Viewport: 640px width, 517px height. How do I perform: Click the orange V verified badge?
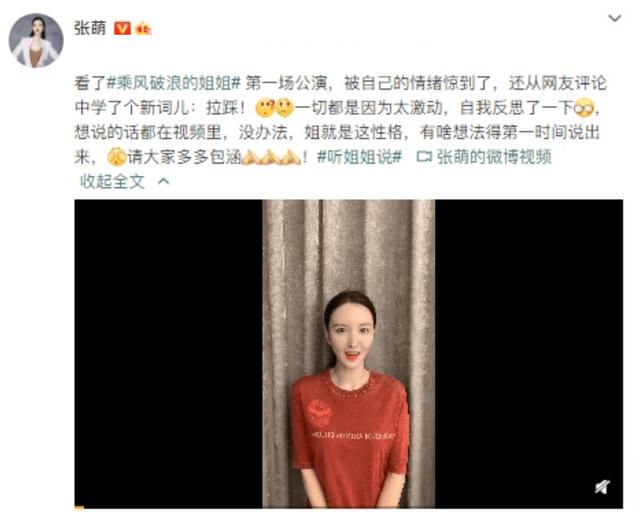122,29
